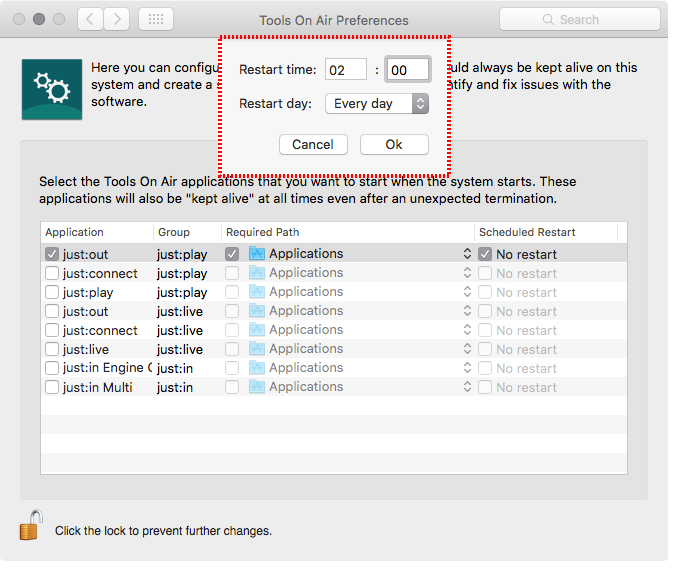The image size is (688, 581).
Task: Select the just:in group cell of just:in Multi row
Action: pyautogui.click(x=175, y=388)
